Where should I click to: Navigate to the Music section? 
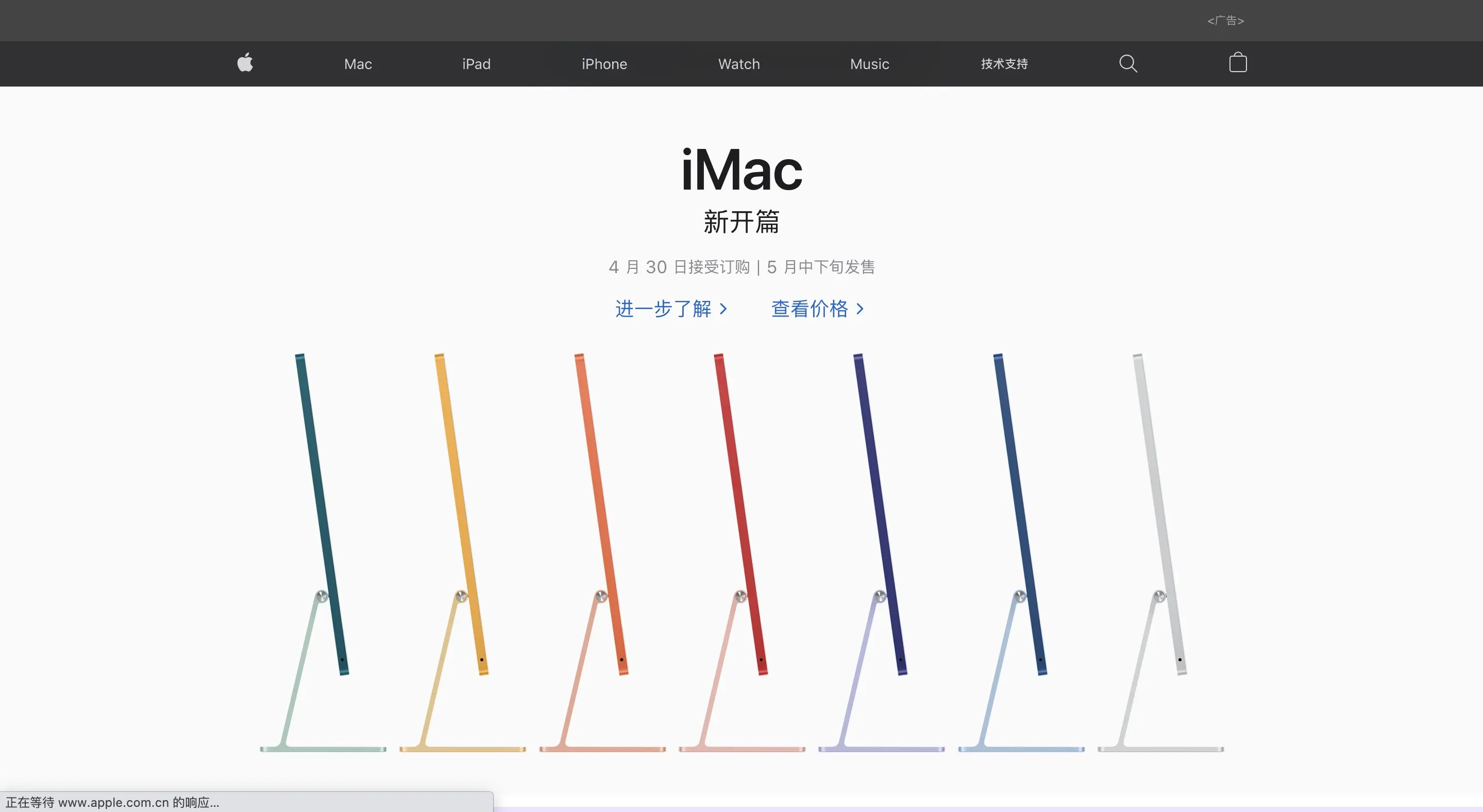pyautogui.click(x=869, y=64)
